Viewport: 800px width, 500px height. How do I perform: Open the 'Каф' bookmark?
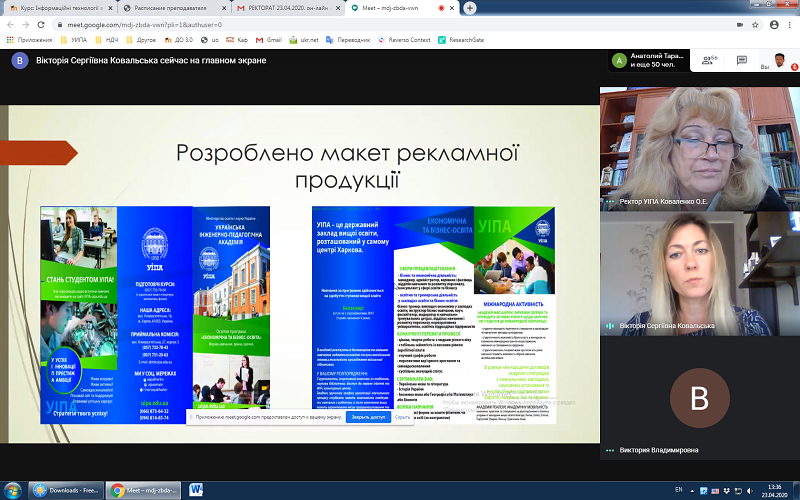coord(237,40)
